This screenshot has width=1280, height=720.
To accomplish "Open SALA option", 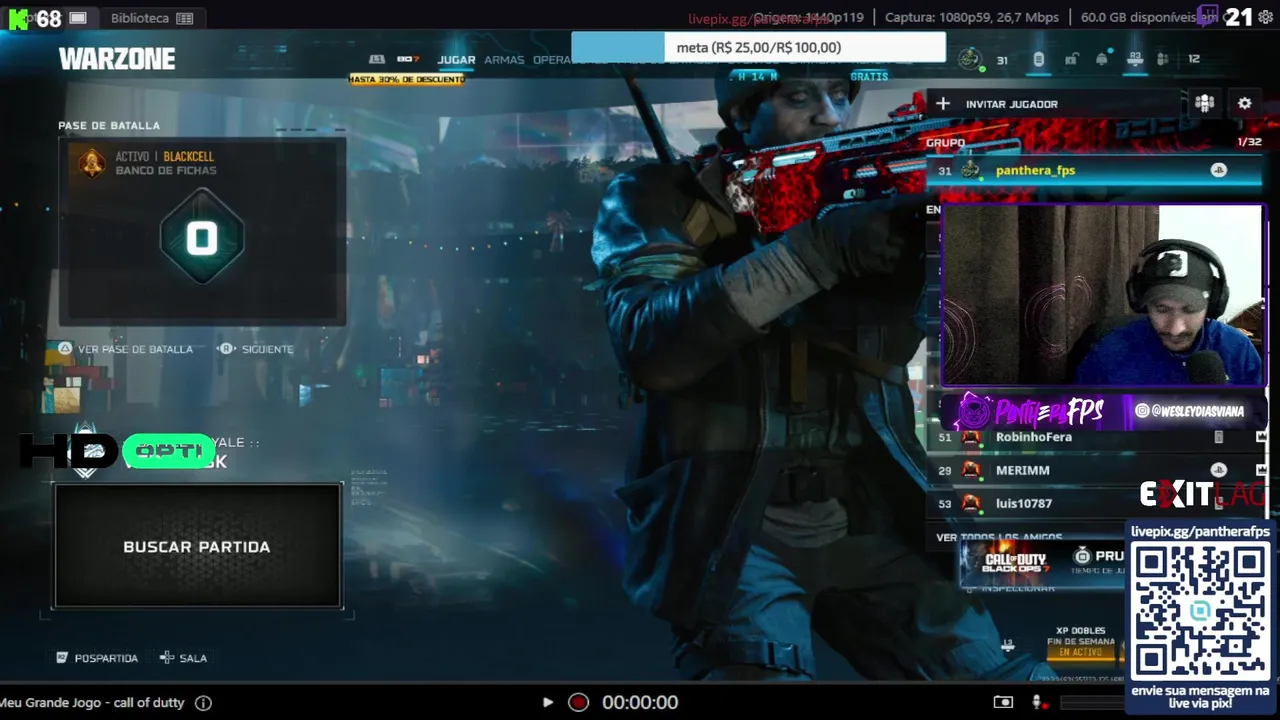I will [183, 658].
